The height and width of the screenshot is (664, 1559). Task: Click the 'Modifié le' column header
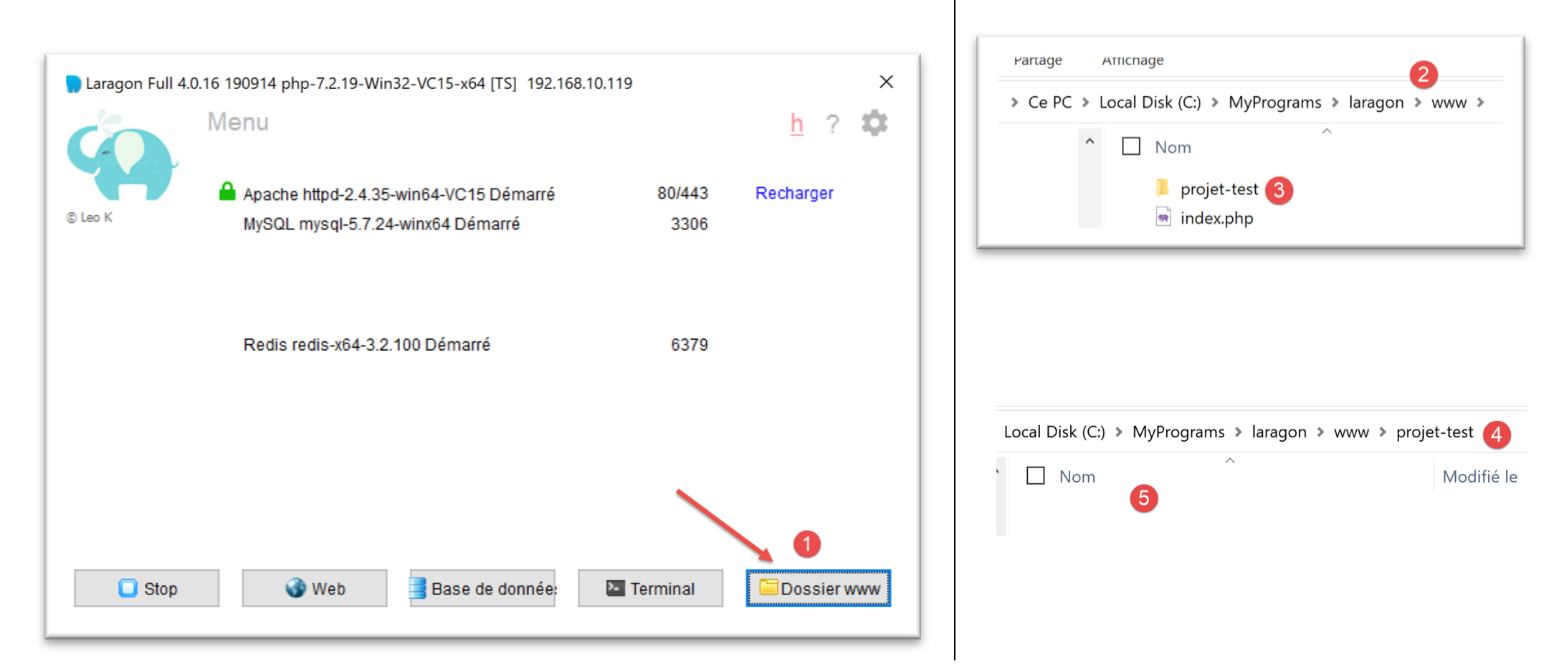[x=1479, y=477]
